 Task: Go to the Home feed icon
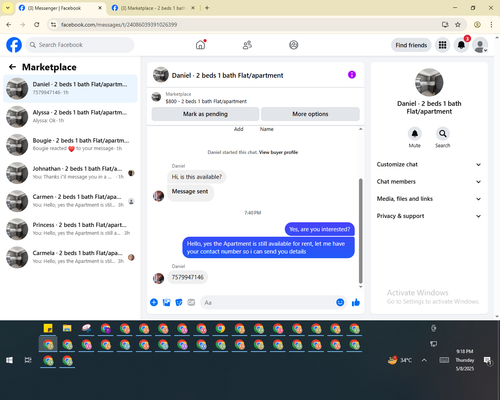200,45
